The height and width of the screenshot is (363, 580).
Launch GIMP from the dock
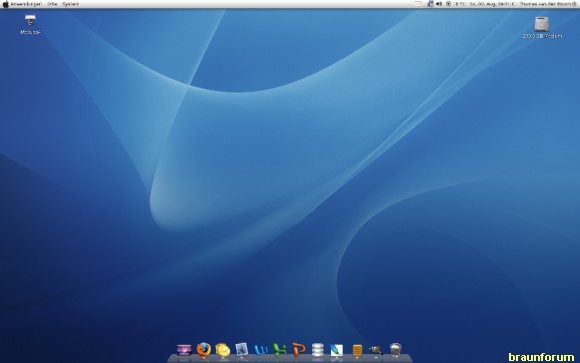coord(375,350)
